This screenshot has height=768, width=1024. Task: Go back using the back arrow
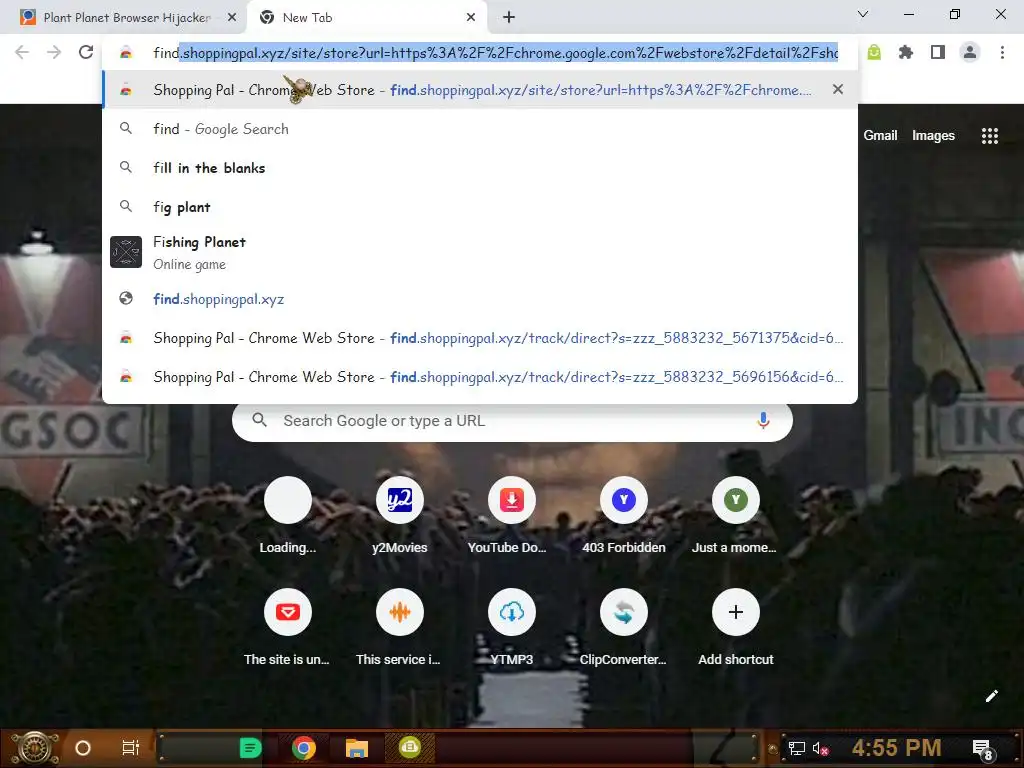click(22, 52)
